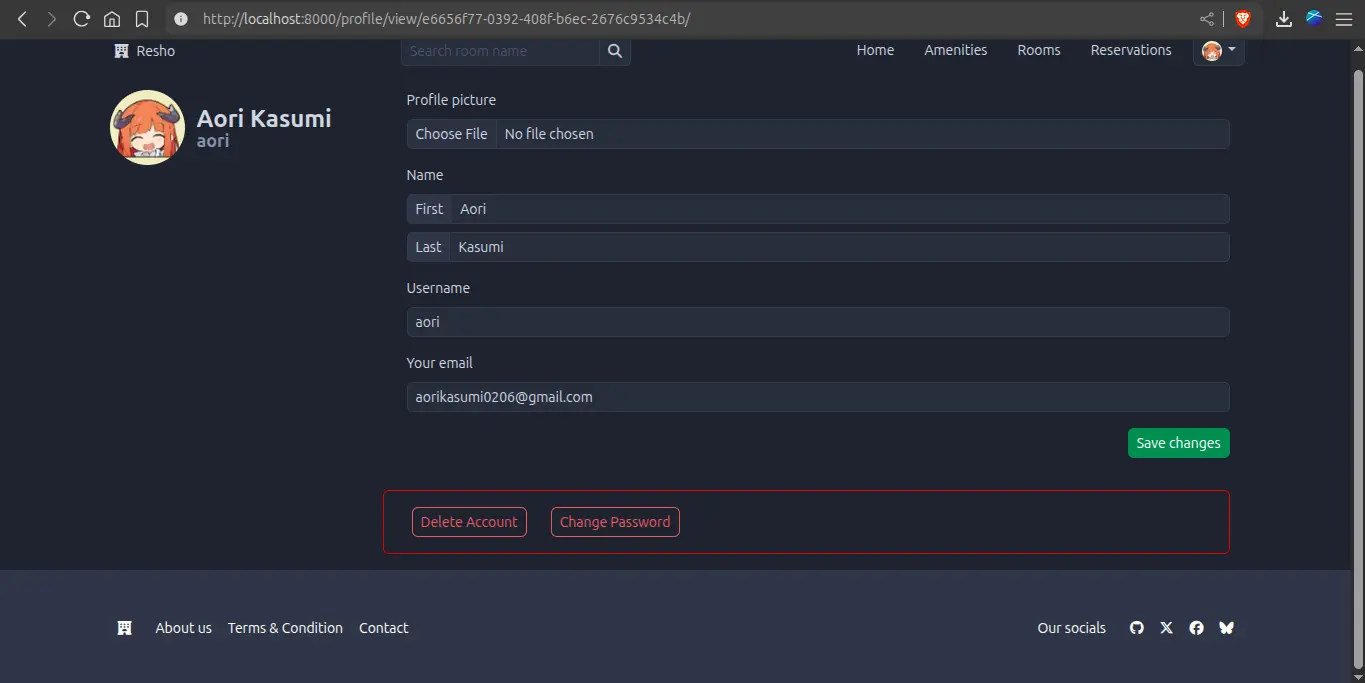The width and height of the screenshot is (1365, 683).
Task: Open the Terms & Condition footer link
Action: pyautogui.click(x=285, y=628)
